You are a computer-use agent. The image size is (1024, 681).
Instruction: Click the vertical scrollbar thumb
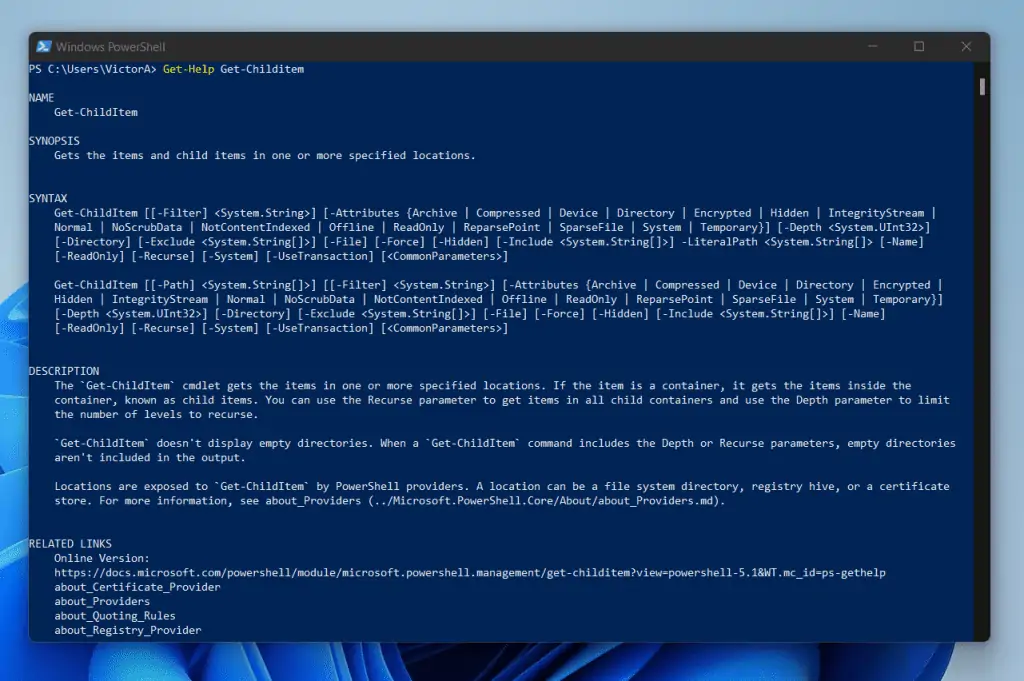tap(982, 86)
